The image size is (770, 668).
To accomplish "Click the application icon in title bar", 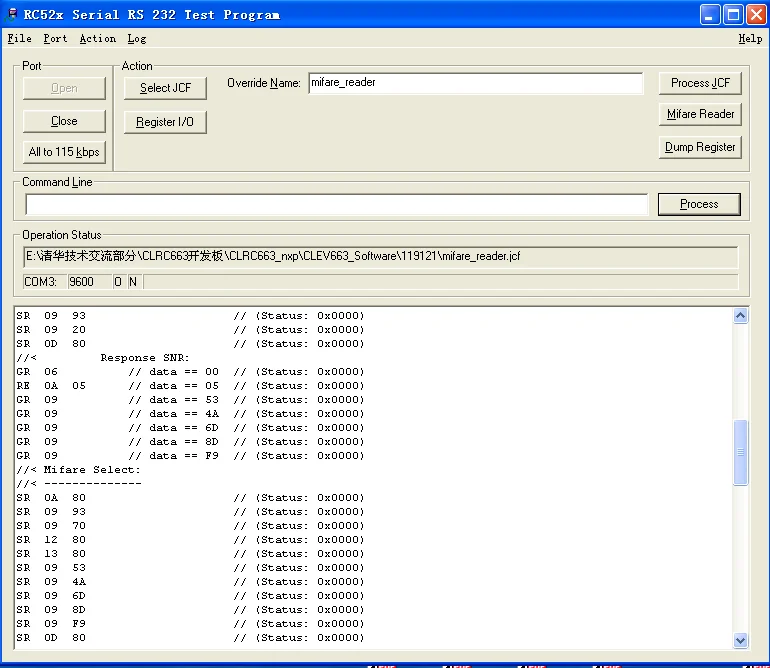I will [x=11, y=14].
